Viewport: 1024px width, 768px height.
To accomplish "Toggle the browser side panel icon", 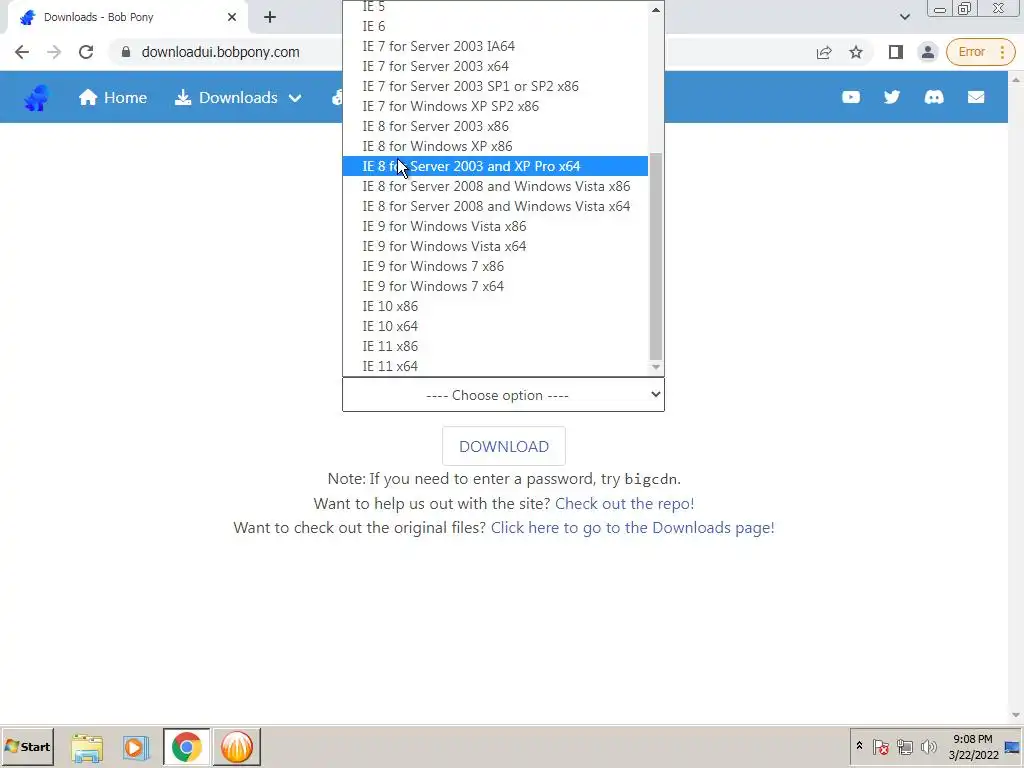I will (x=895, y=52).
